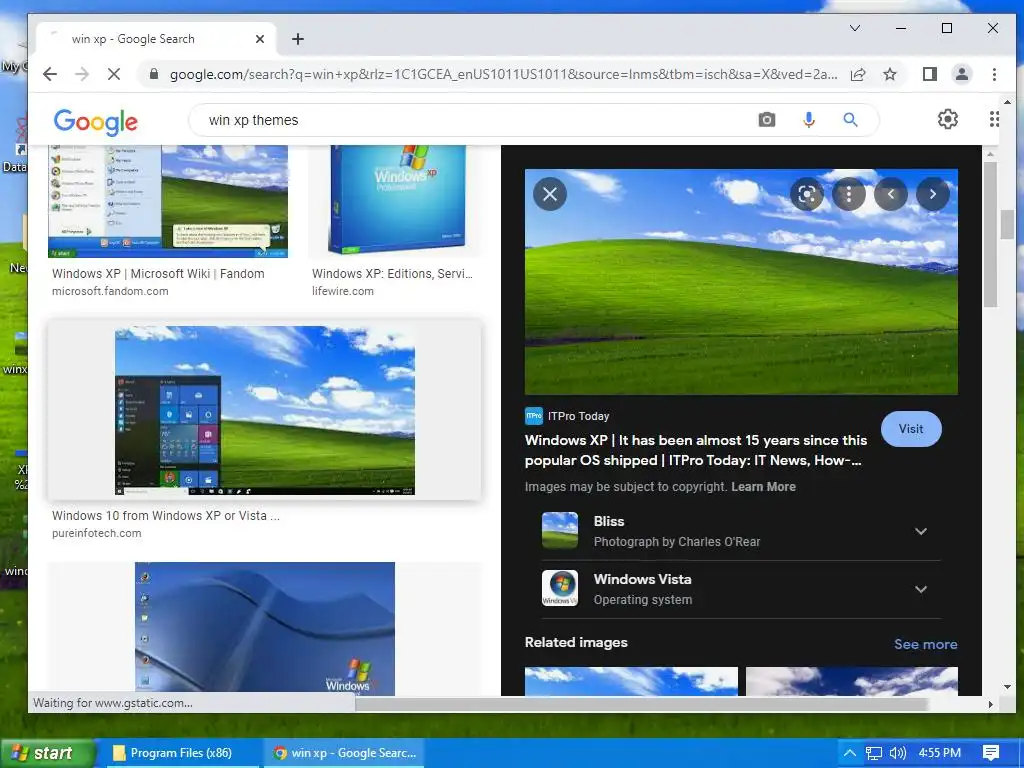The width and height of the screenshot is (1024, 768).
Task: Click the Windows Vista logo thumbnail
Action: tap(560, 588)
